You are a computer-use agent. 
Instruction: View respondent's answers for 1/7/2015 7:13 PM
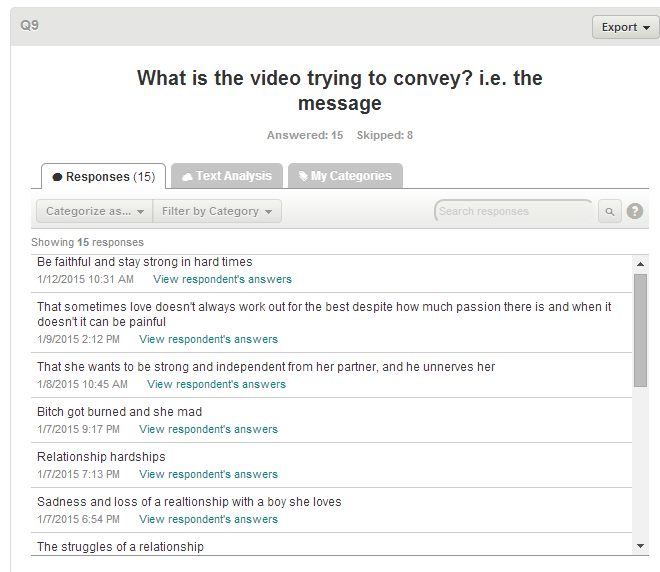208,474
